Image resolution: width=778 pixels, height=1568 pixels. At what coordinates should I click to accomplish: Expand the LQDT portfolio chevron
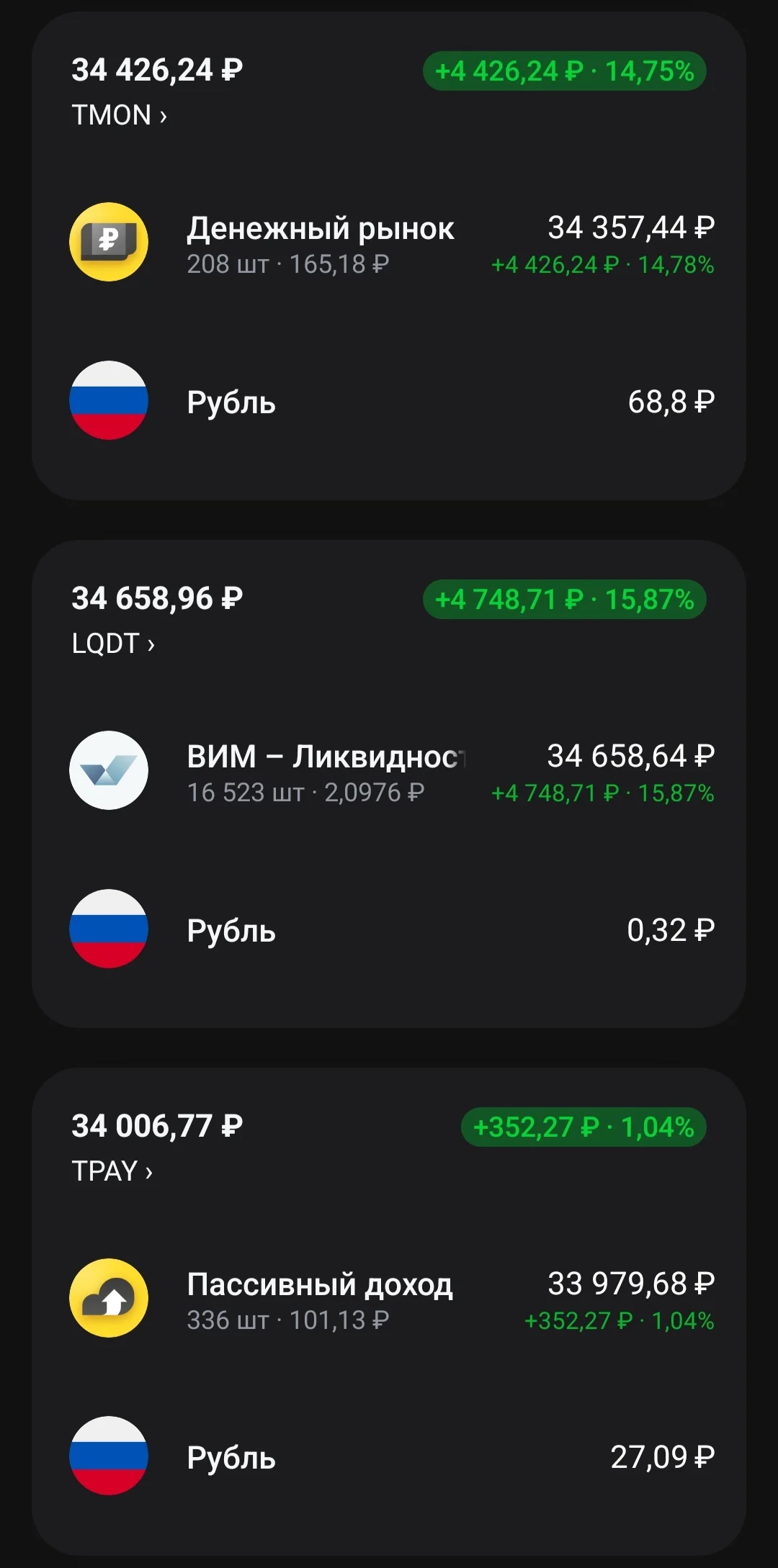pos(151,644)
